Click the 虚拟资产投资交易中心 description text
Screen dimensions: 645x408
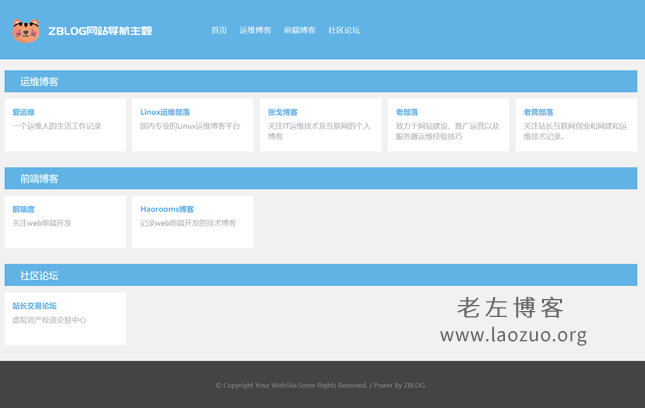(49, 320)
